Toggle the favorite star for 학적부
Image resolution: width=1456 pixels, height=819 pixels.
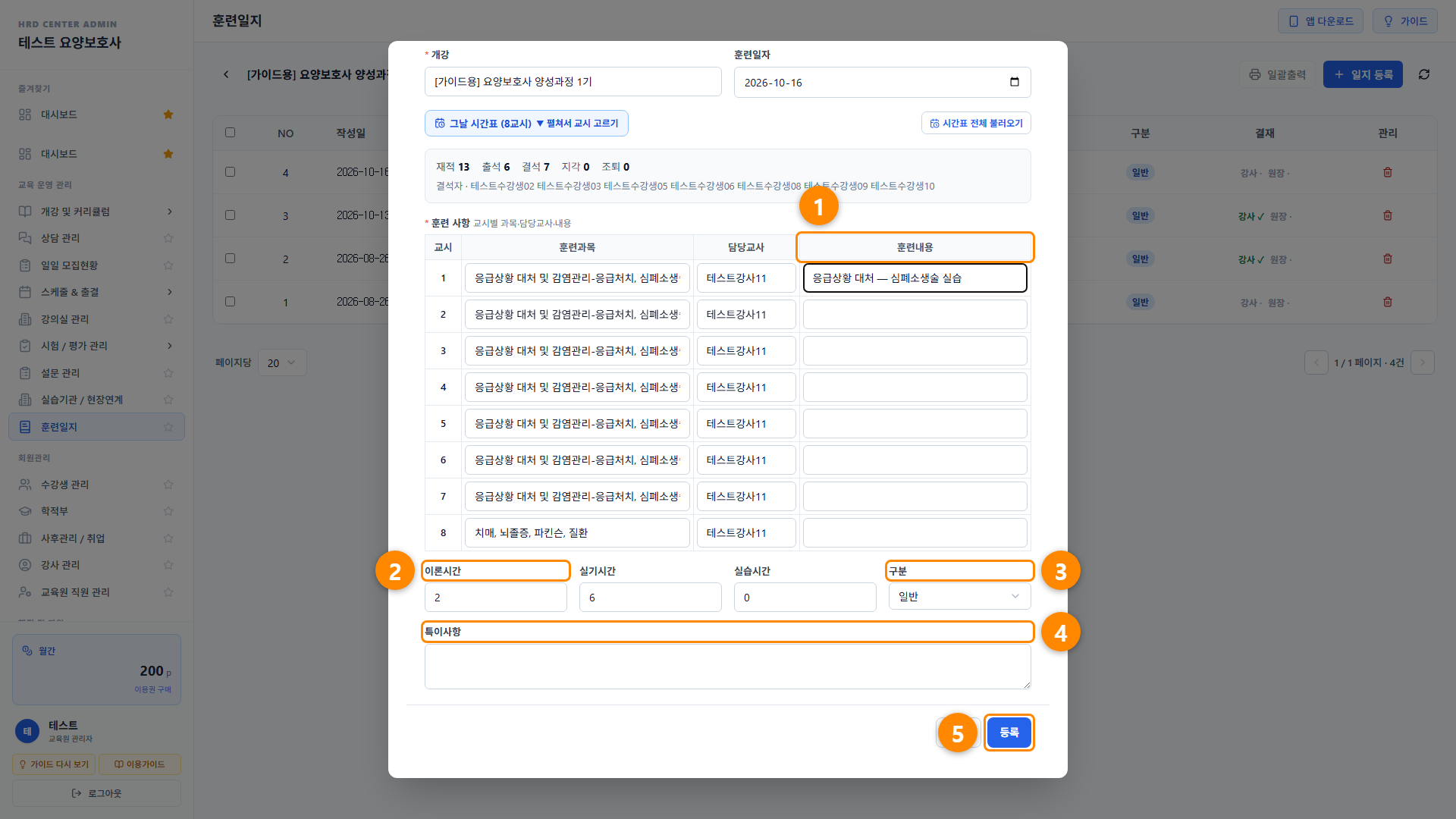(168, 511)
